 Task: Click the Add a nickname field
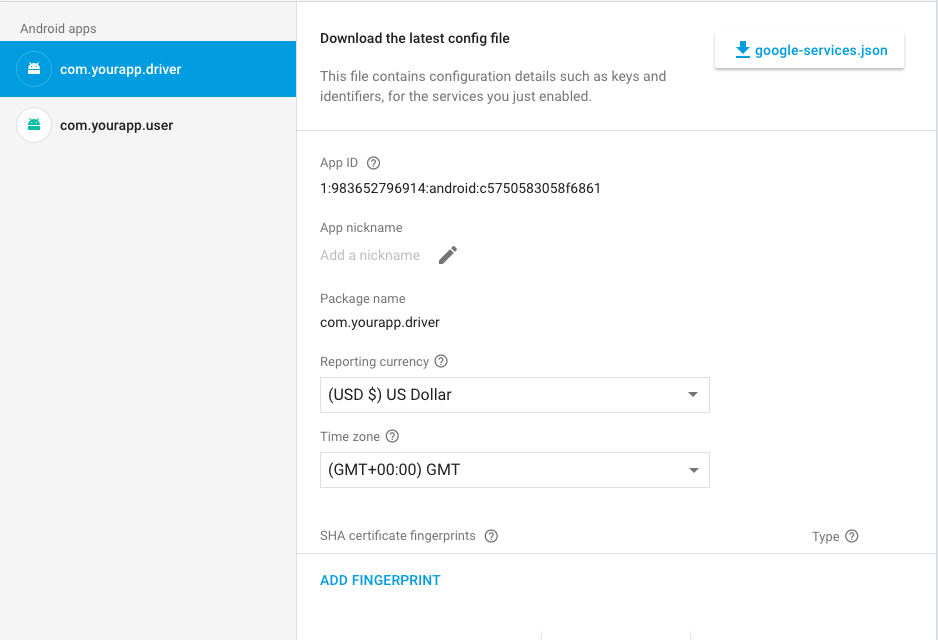click(x=370, y=255)
